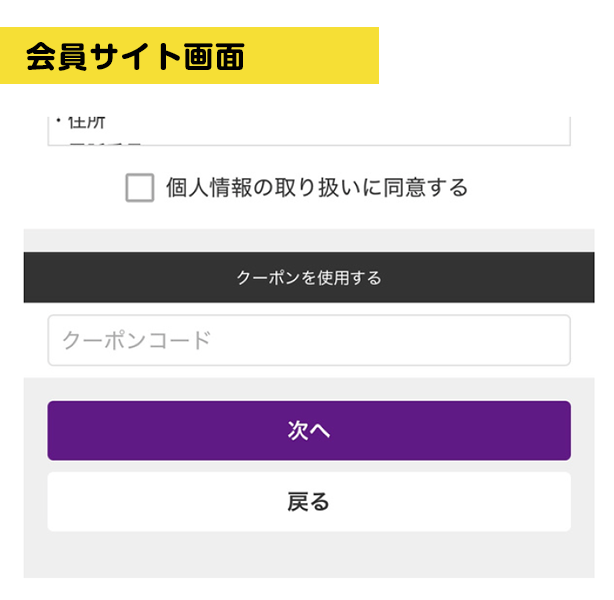Go back using the 戻る button
The image size is (614, 600).
308,502
